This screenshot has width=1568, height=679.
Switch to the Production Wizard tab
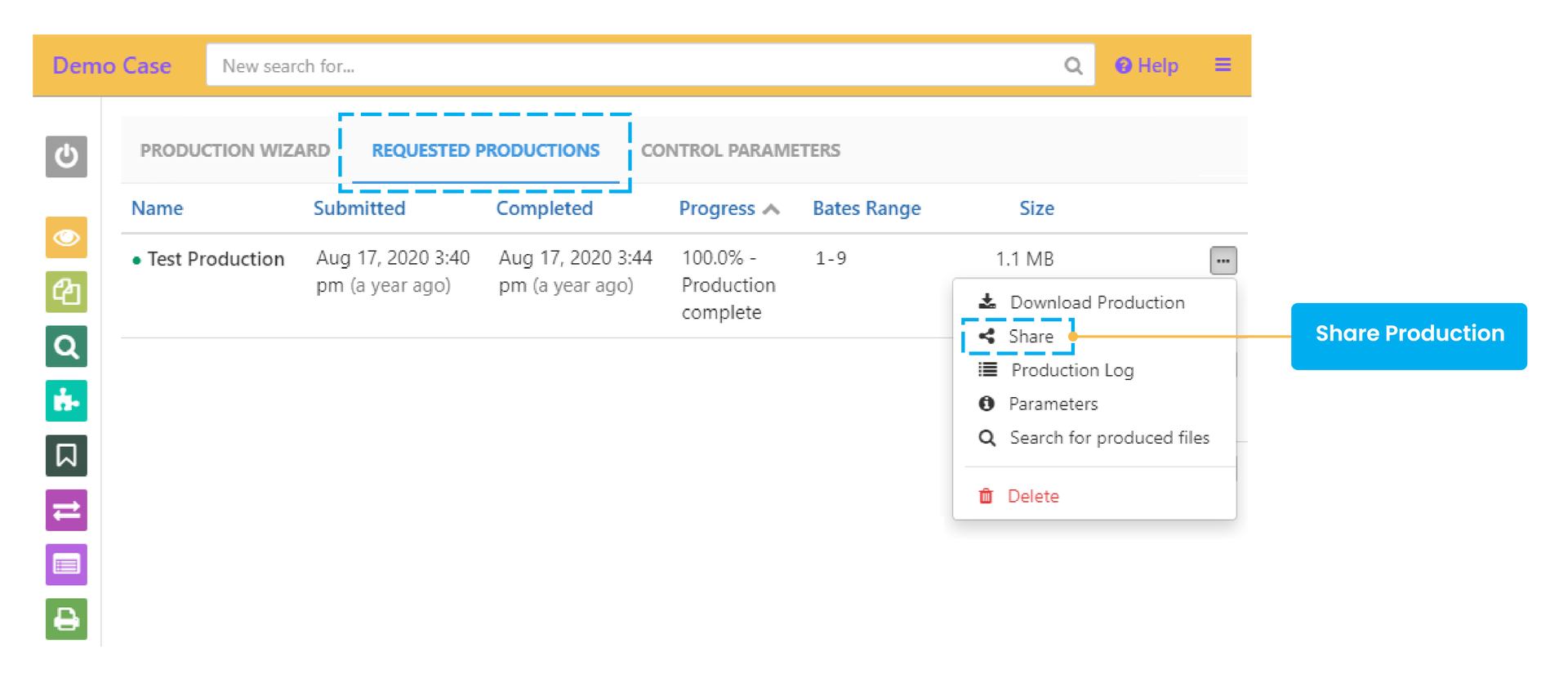pos(234,151)
